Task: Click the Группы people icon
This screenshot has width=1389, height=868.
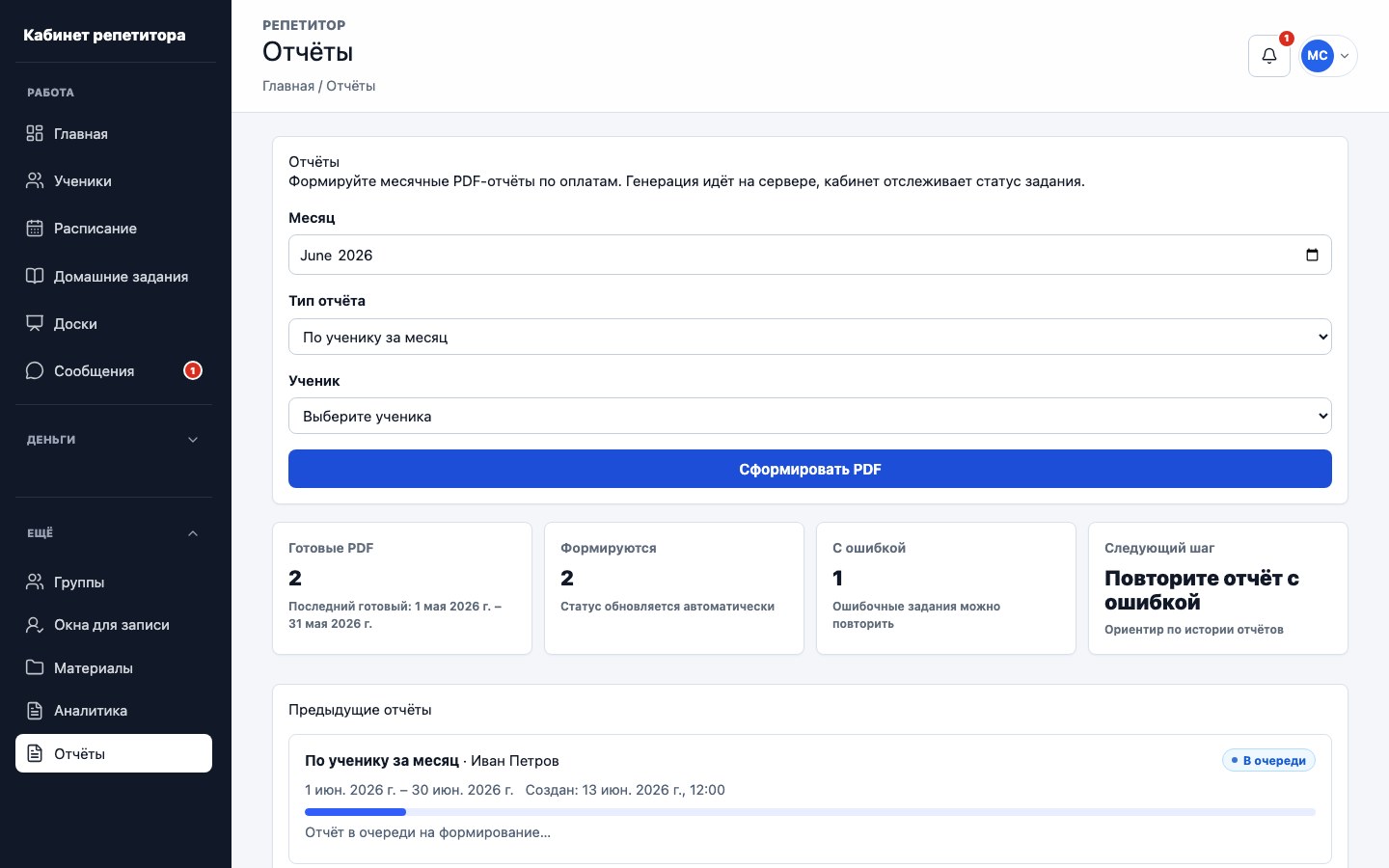Action: pyautogui.click(x=35, y=582)
